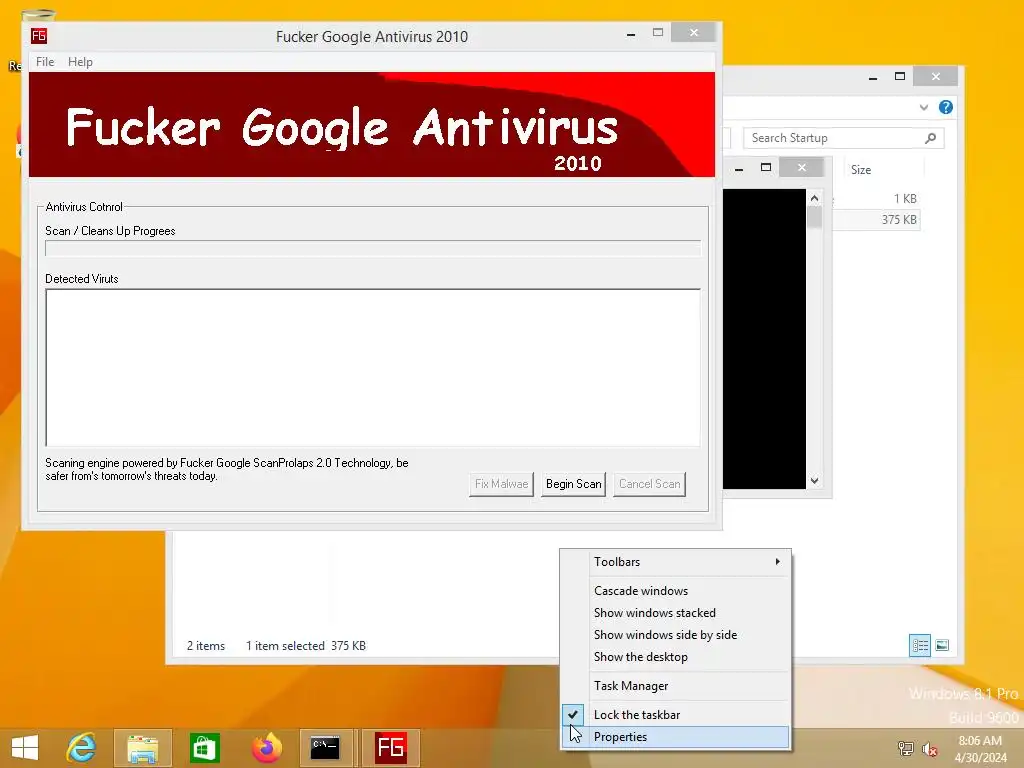
Task: Minimize the Explorer Startup window
Action: [x=873, y=77]
